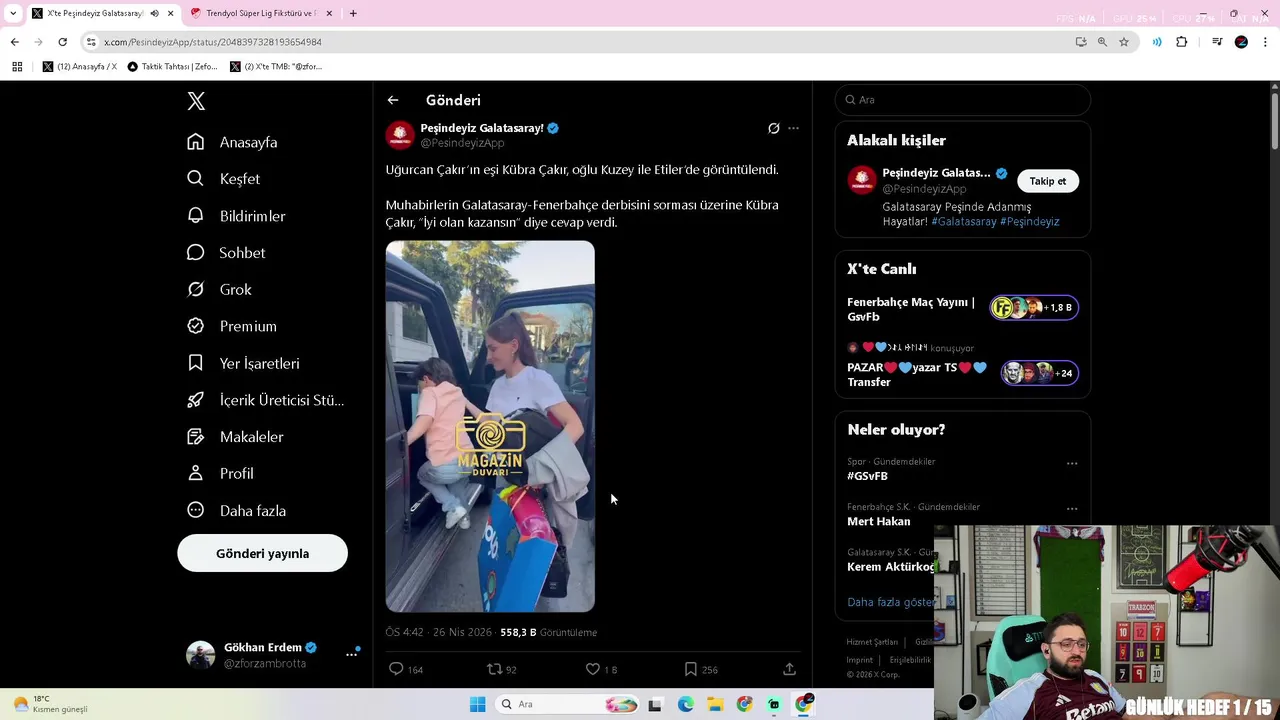The width and height of the screenshot is (1280, 720).
Task: Open the Mert Hakan trend
Action: [879, 521]
